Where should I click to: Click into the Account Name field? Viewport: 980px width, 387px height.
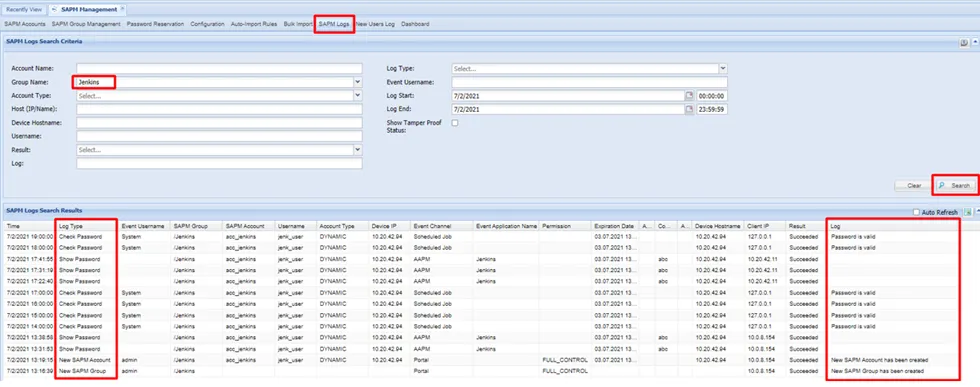click(x=219, y=69)
